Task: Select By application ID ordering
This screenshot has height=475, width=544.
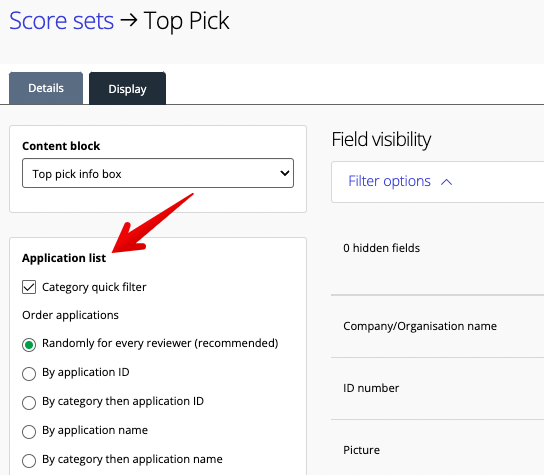Action: [x=29, y=374]
